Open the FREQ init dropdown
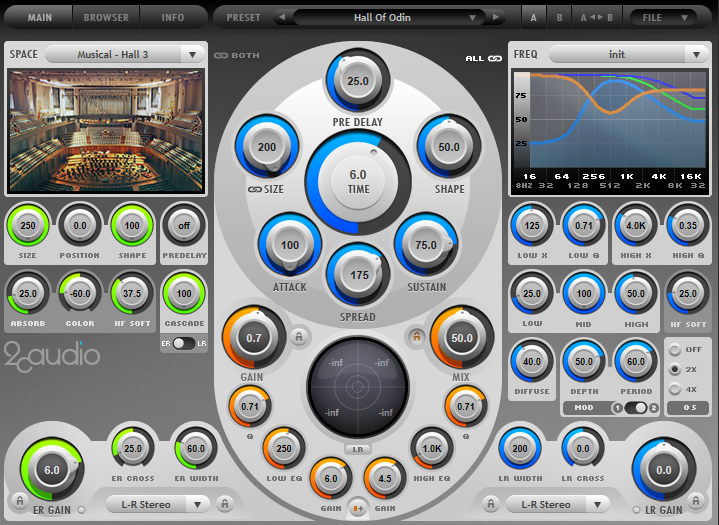 629,55
